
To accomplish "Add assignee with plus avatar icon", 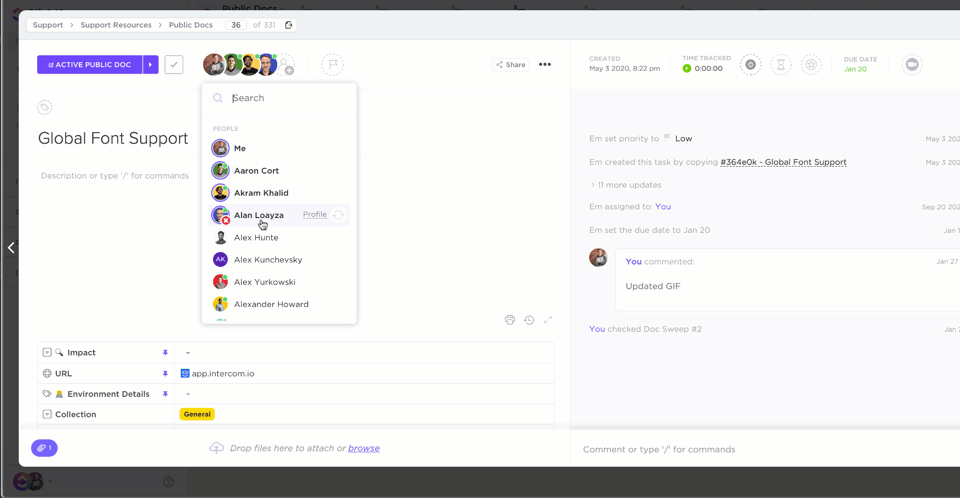I will (287, 65).
